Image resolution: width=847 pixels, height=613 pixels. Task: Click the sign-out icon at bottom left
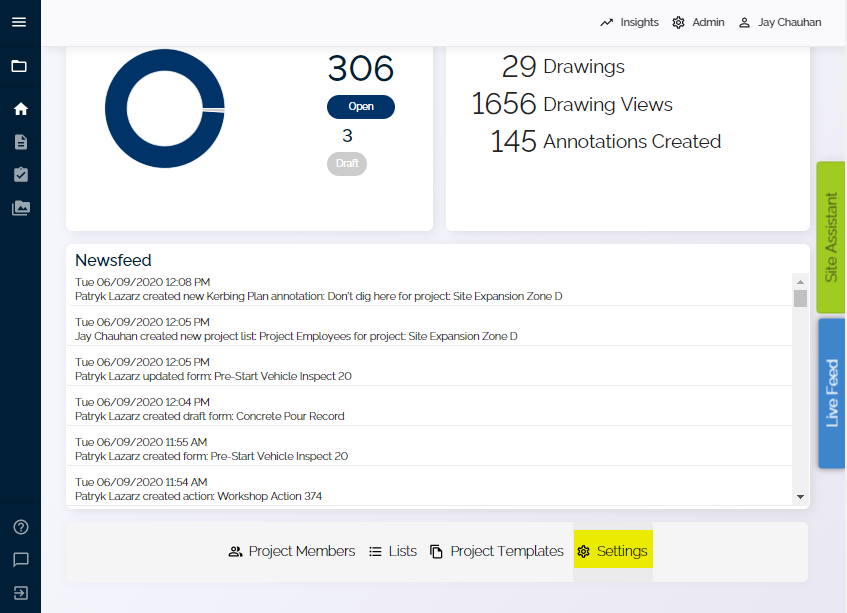pos(20,593)
